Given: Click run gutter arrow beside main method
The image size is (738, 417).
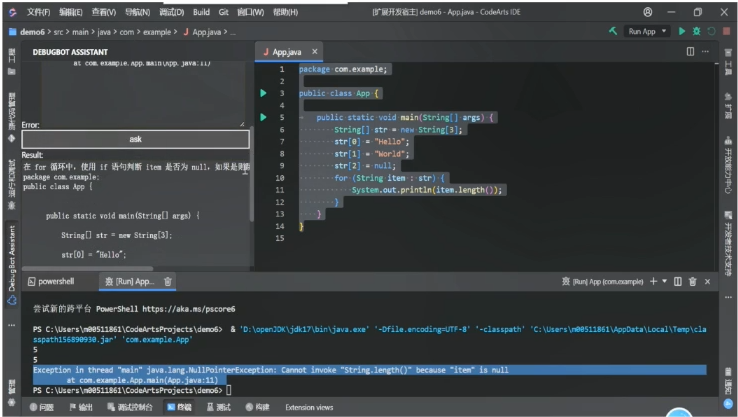Looking at the screenshot, I should pyautogui.click(x=263, y=117).
